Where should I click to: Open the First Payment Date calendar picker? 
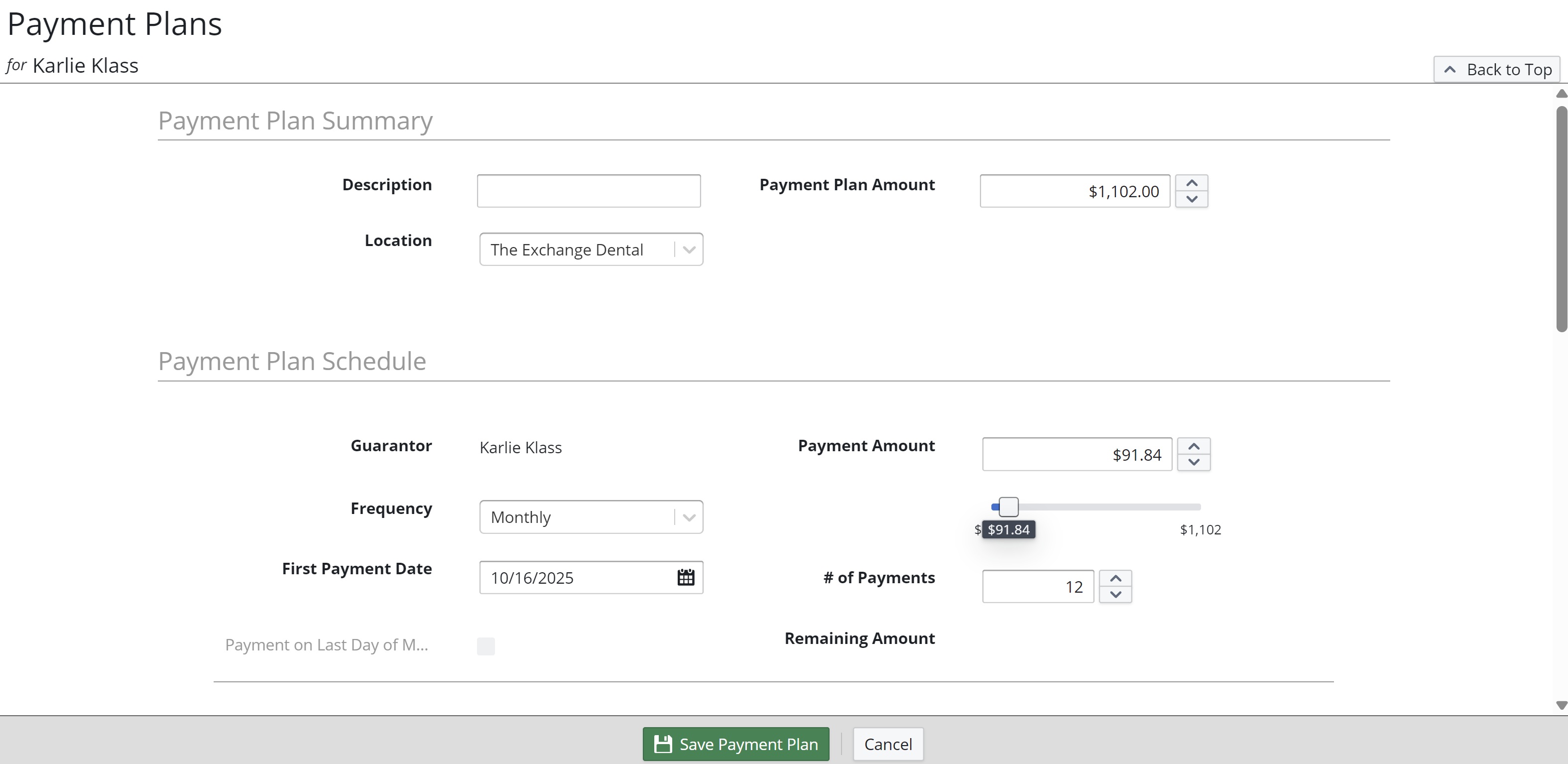tap(685, 577)
